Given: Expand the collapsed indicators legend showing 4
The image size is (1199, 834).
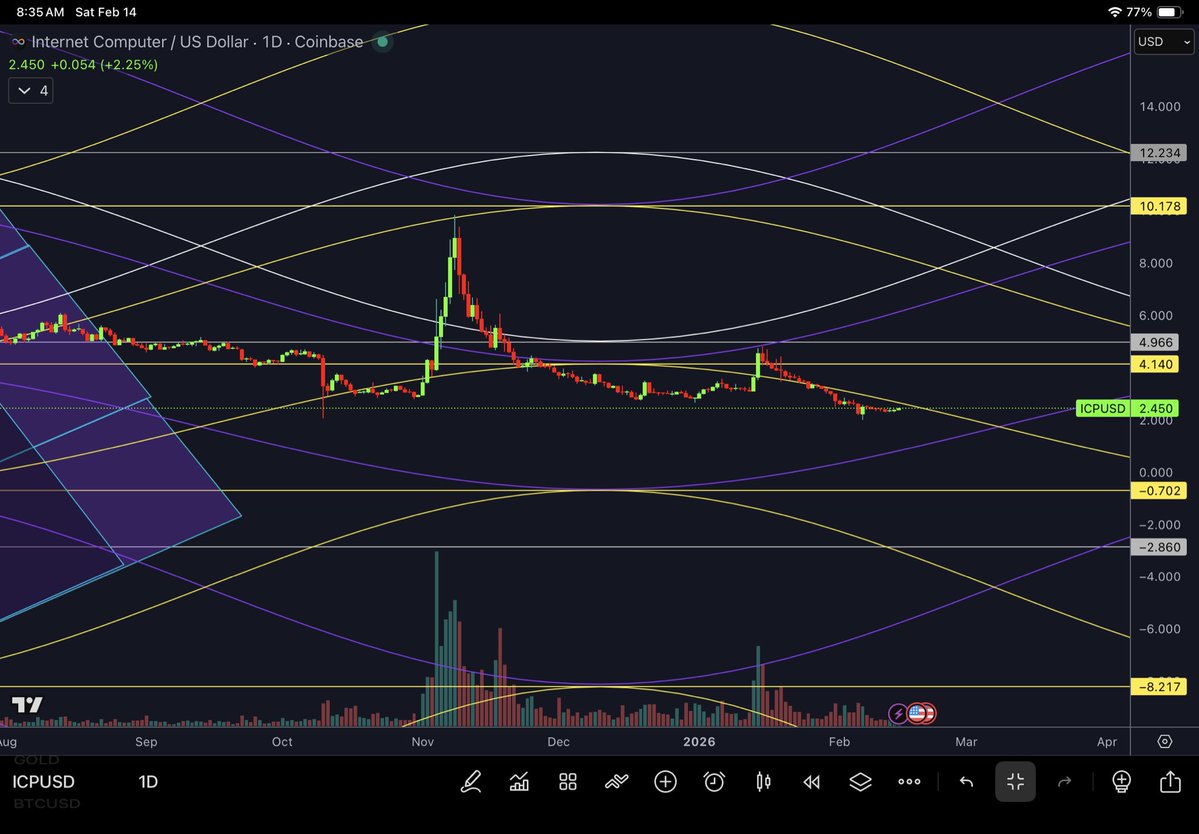Looking at the screenshot, I should point(31,91).
